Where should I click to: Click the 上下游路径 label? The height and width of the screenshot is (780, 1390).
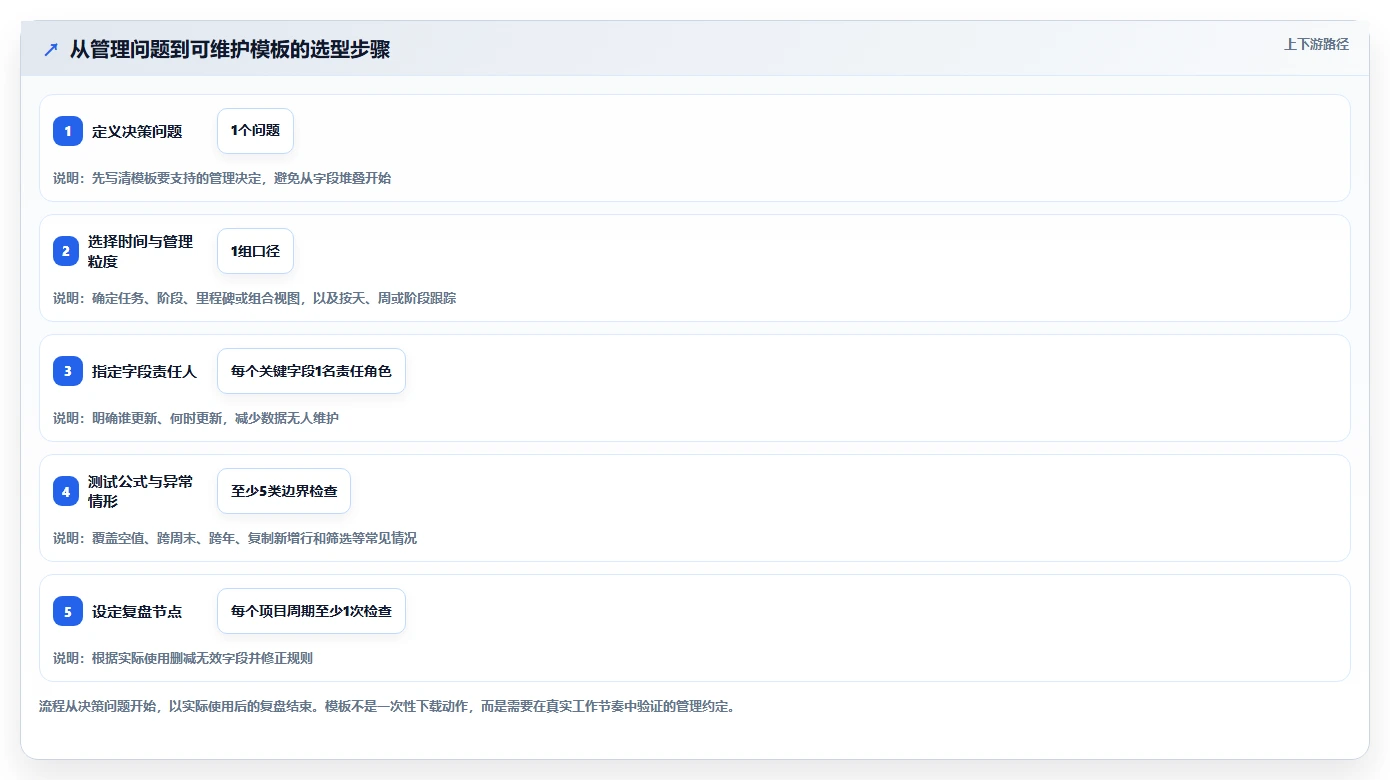coord(1316,44)
